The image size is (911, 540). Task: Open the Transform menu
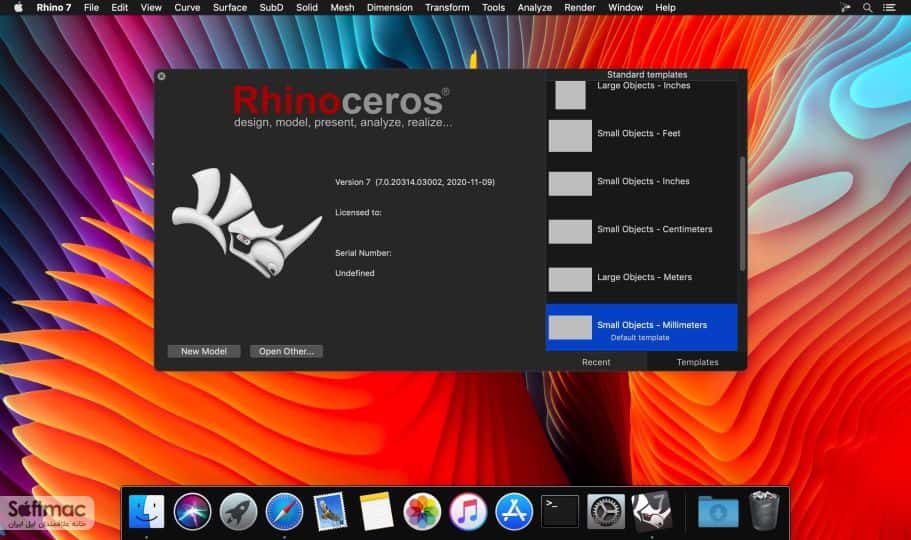447,8
